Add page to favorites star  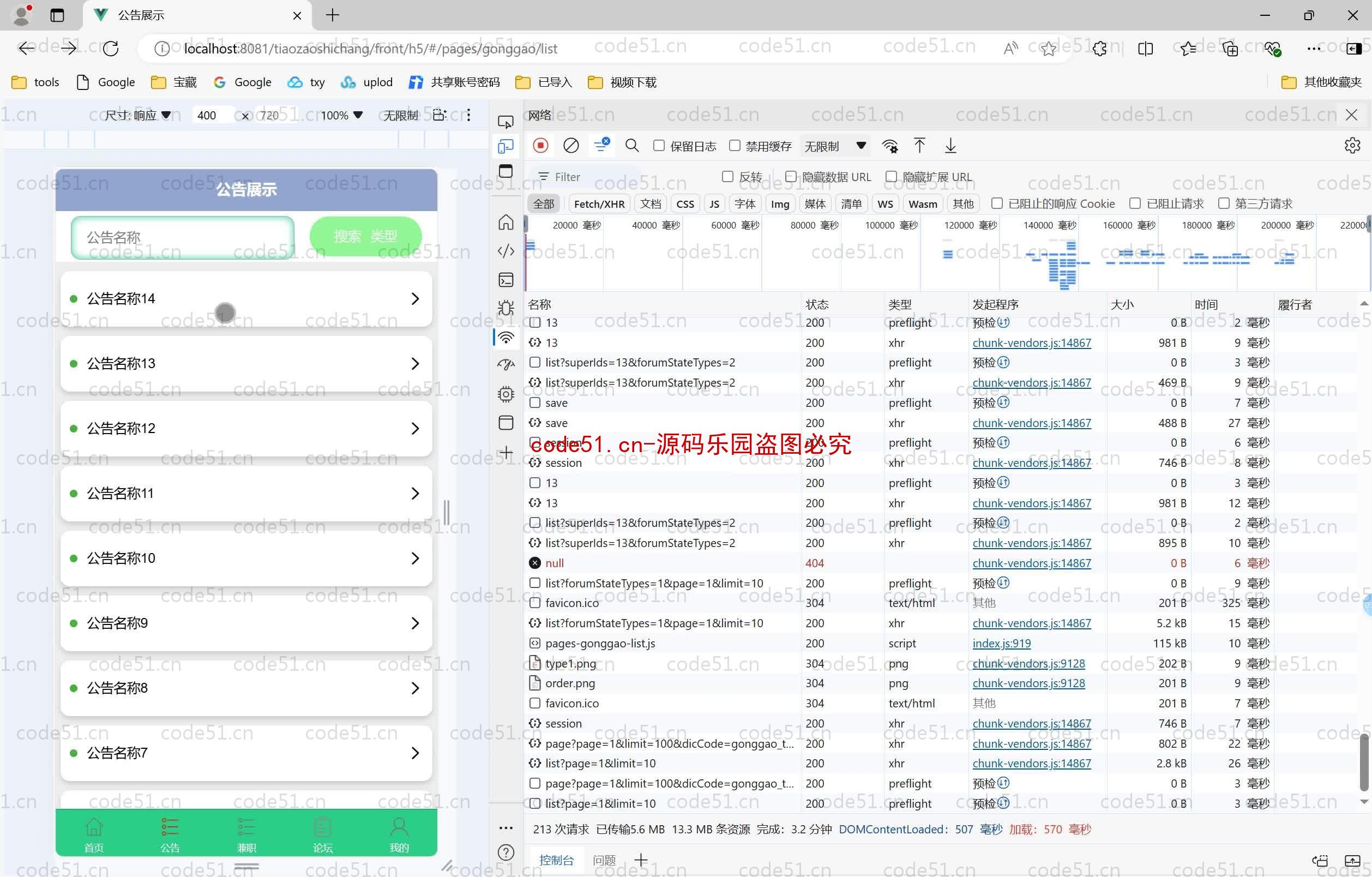pyautogui.click(x=1049, y=49)
